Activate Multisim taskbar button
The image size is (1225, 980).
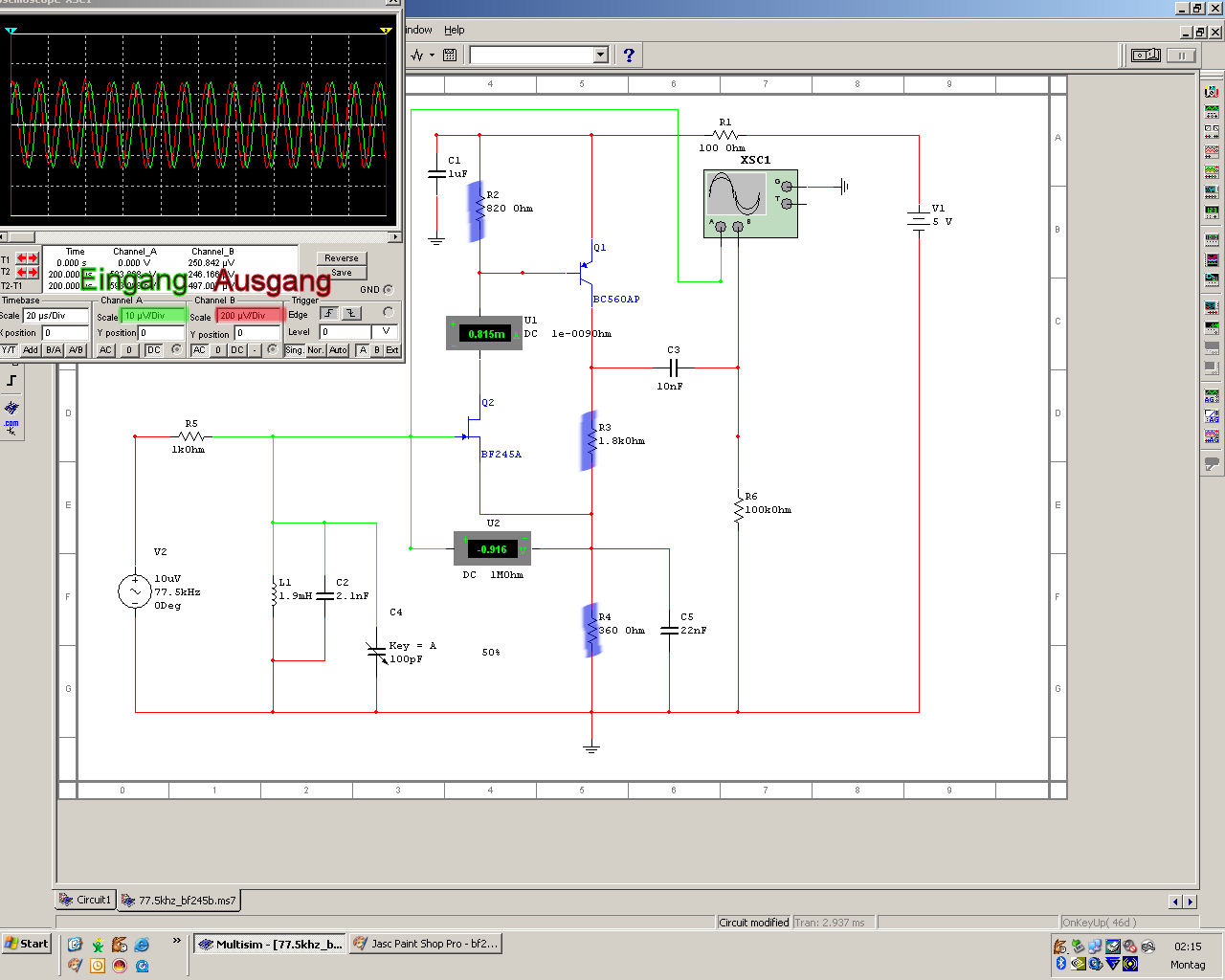point(269,944)
